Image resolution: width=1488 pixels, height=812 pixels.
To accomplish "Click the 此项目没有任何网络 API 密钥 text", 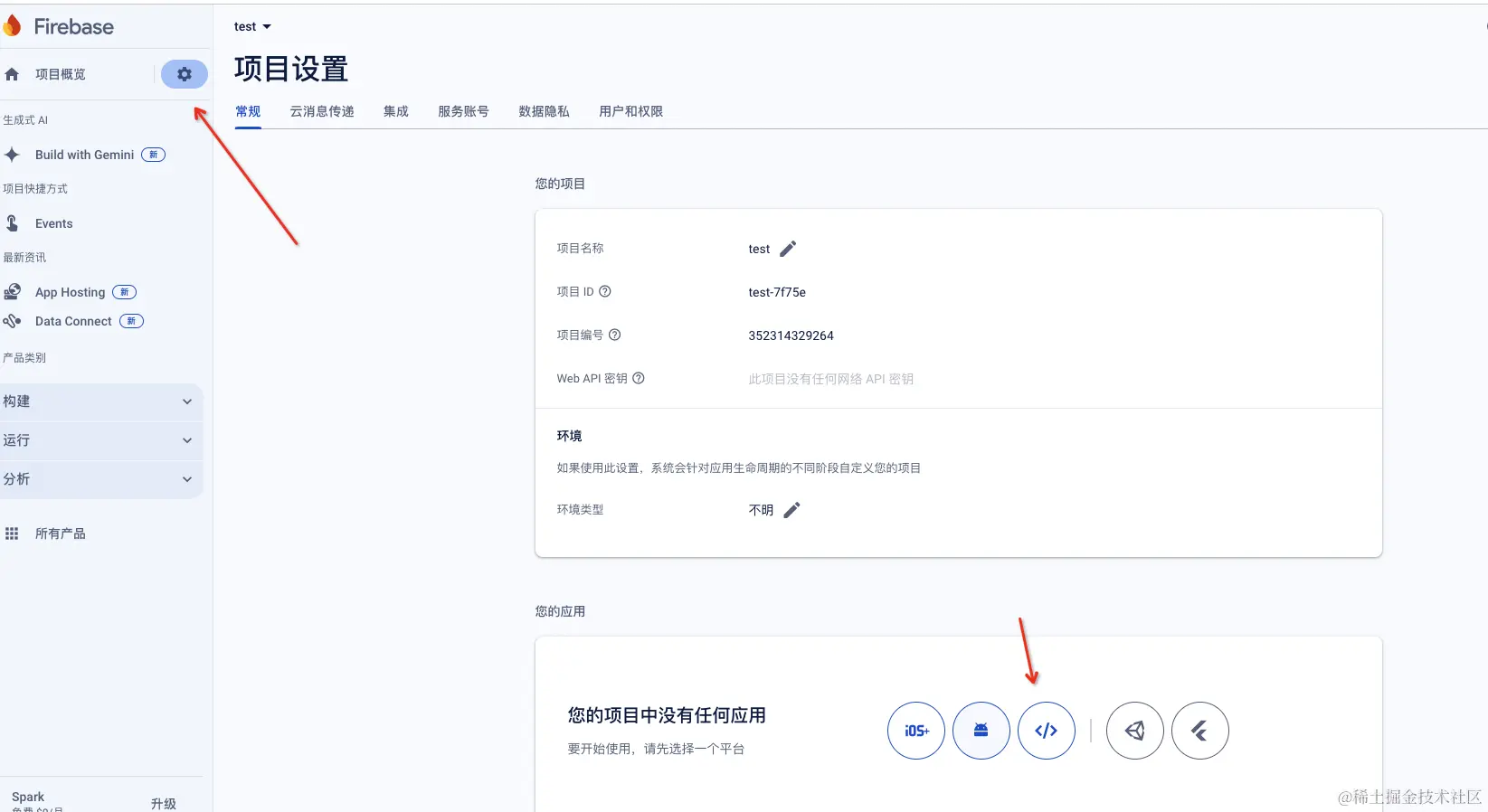I will [830, 379].
